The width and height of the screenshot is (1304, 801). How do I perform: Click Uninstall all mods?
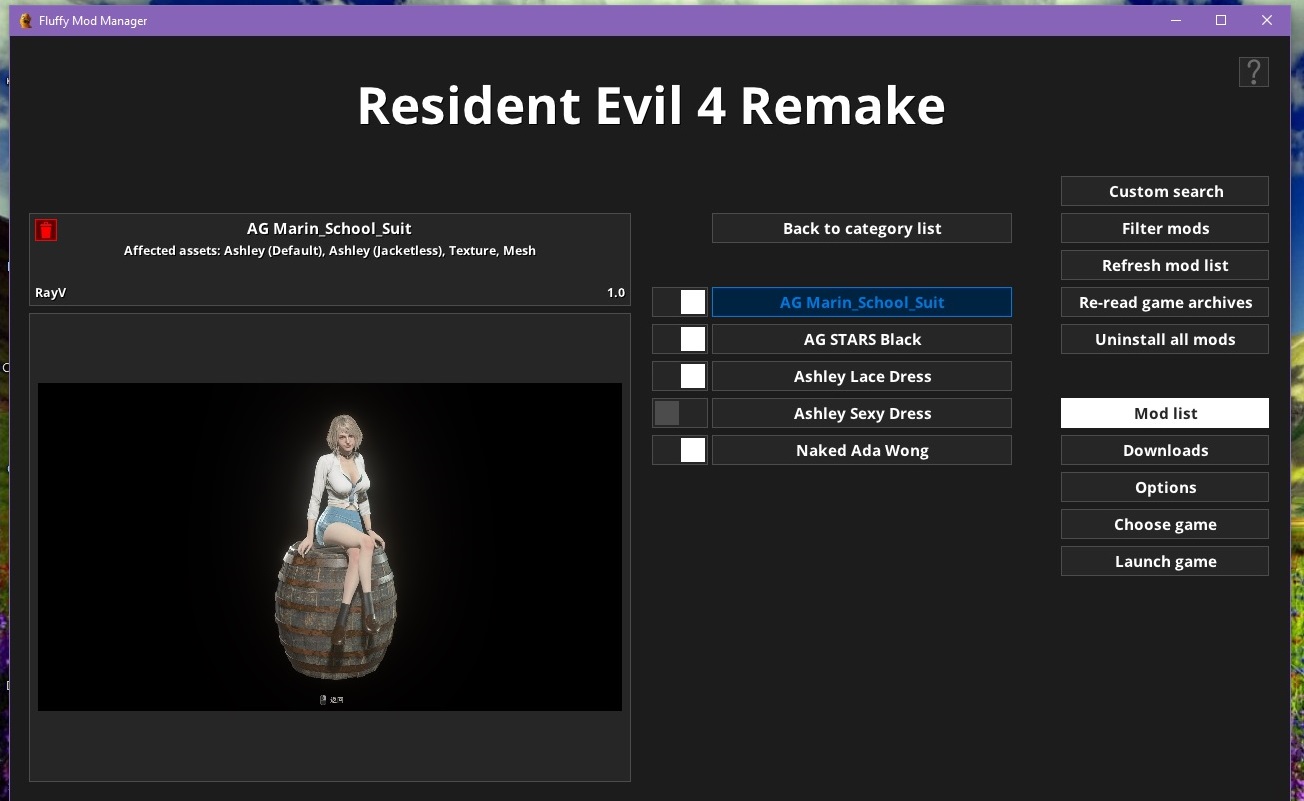1165,339
